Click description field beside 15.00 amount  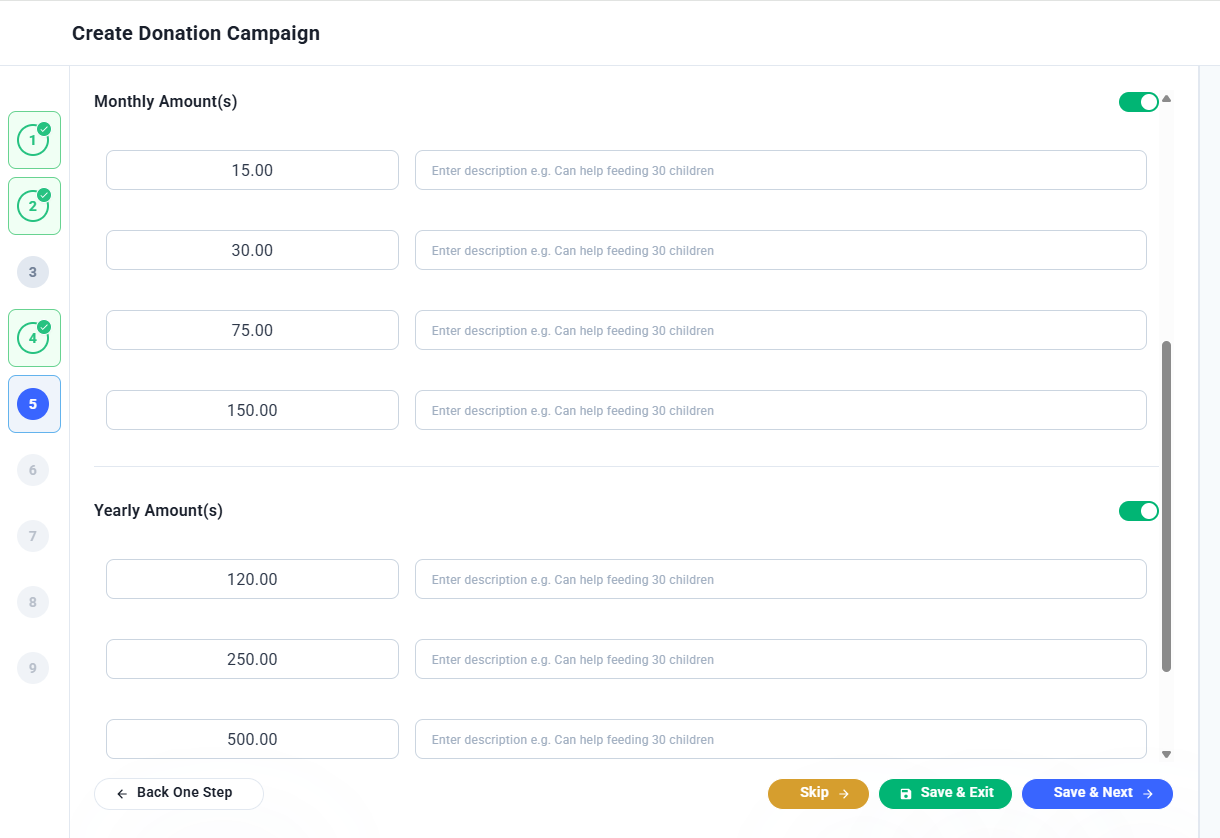click(x=781, y=170)
